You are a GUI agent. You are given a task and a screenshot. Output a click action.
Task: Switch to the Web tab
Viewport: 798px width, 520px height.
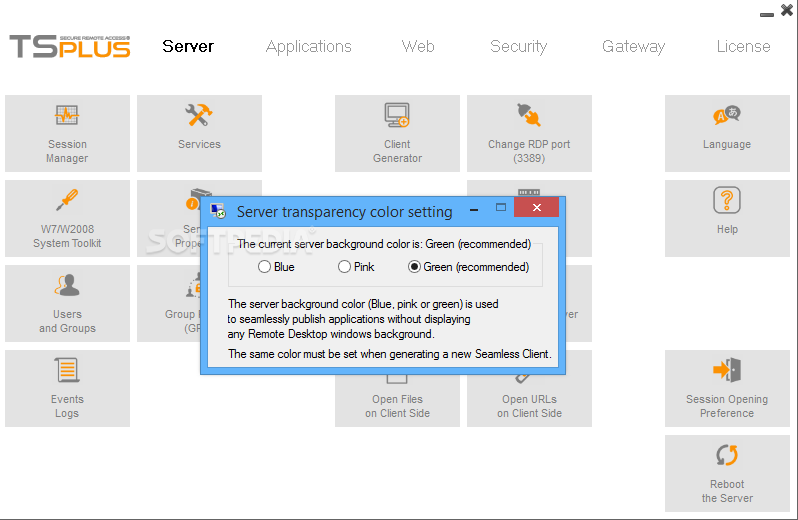tap(418, 46)
